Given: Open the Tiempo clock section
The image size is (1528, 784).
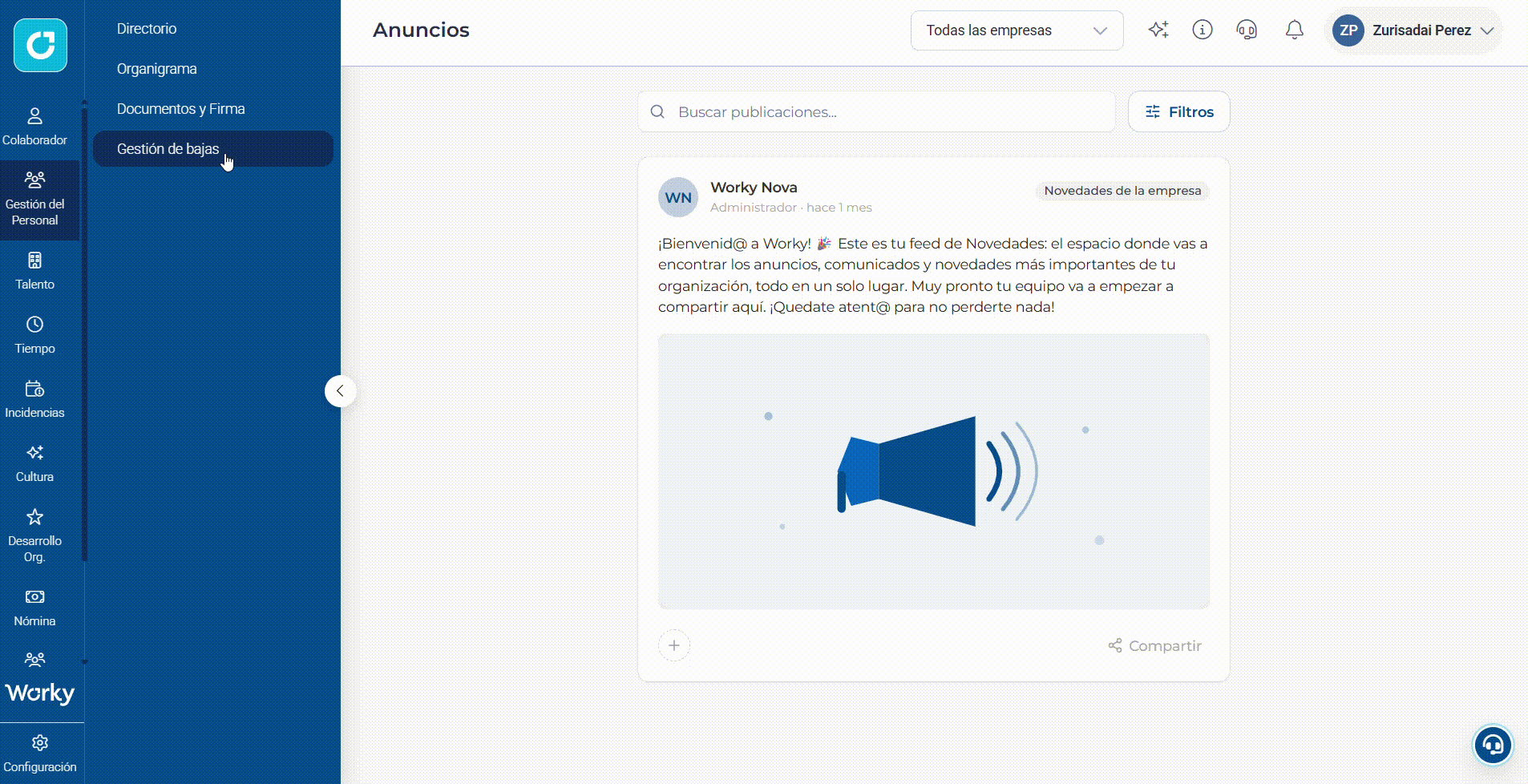Looking at the screenshot, I should tap(34, 336).
